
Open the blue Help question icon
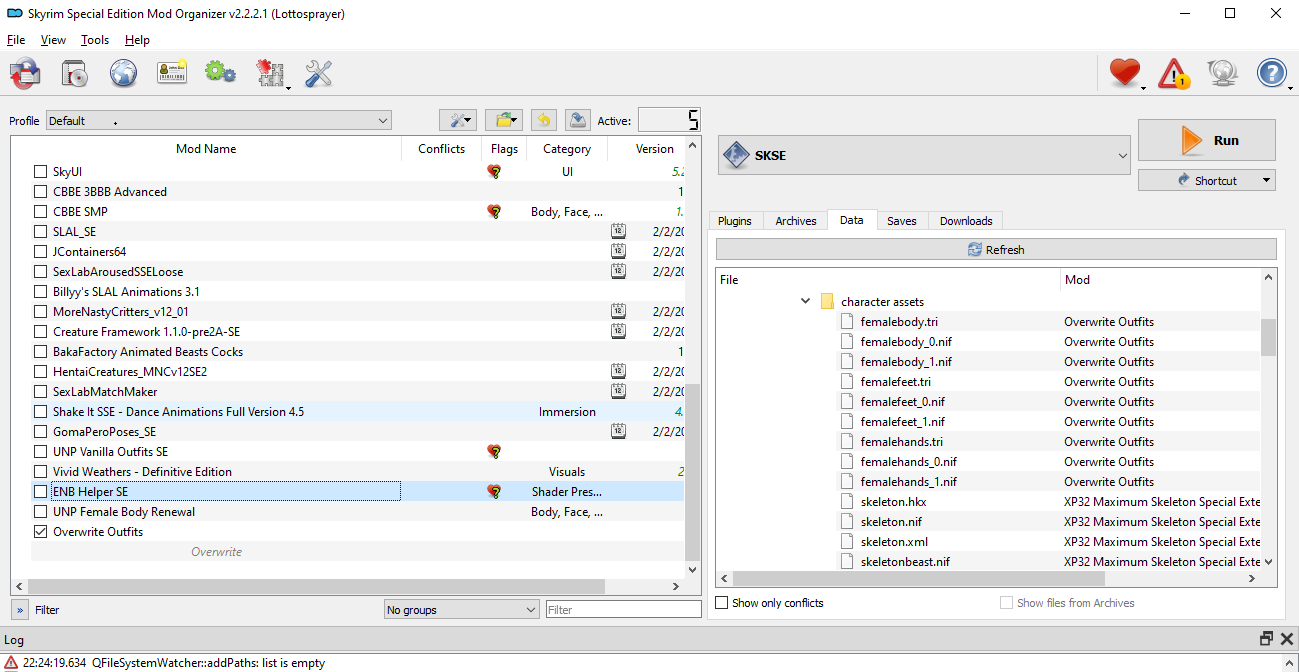pyautogui.click(x=1271, y=73)
